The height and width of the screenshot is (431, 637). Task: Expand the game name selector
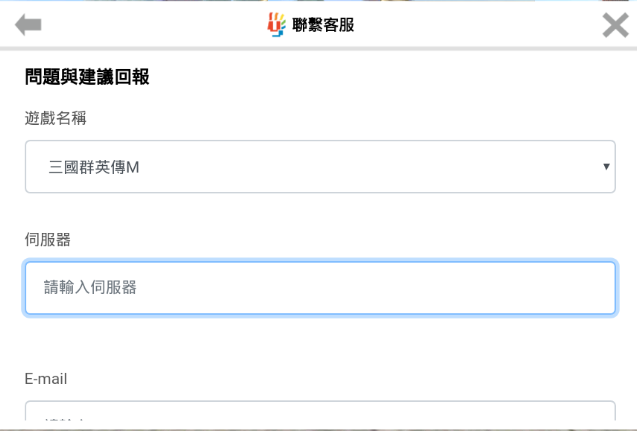[x=320, y=167]
